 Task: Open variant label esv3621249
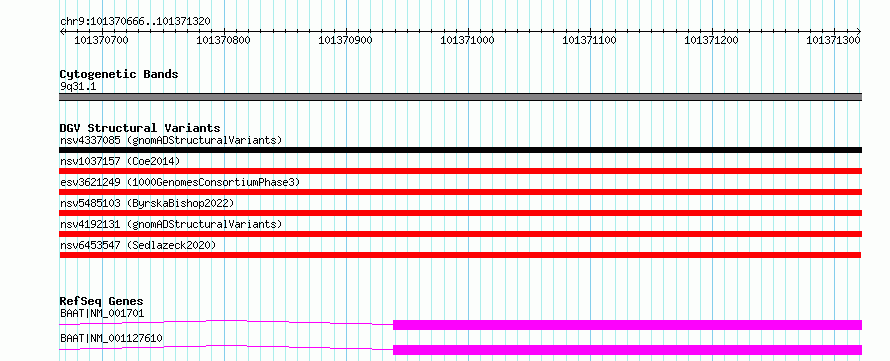(x=180, y=182)
